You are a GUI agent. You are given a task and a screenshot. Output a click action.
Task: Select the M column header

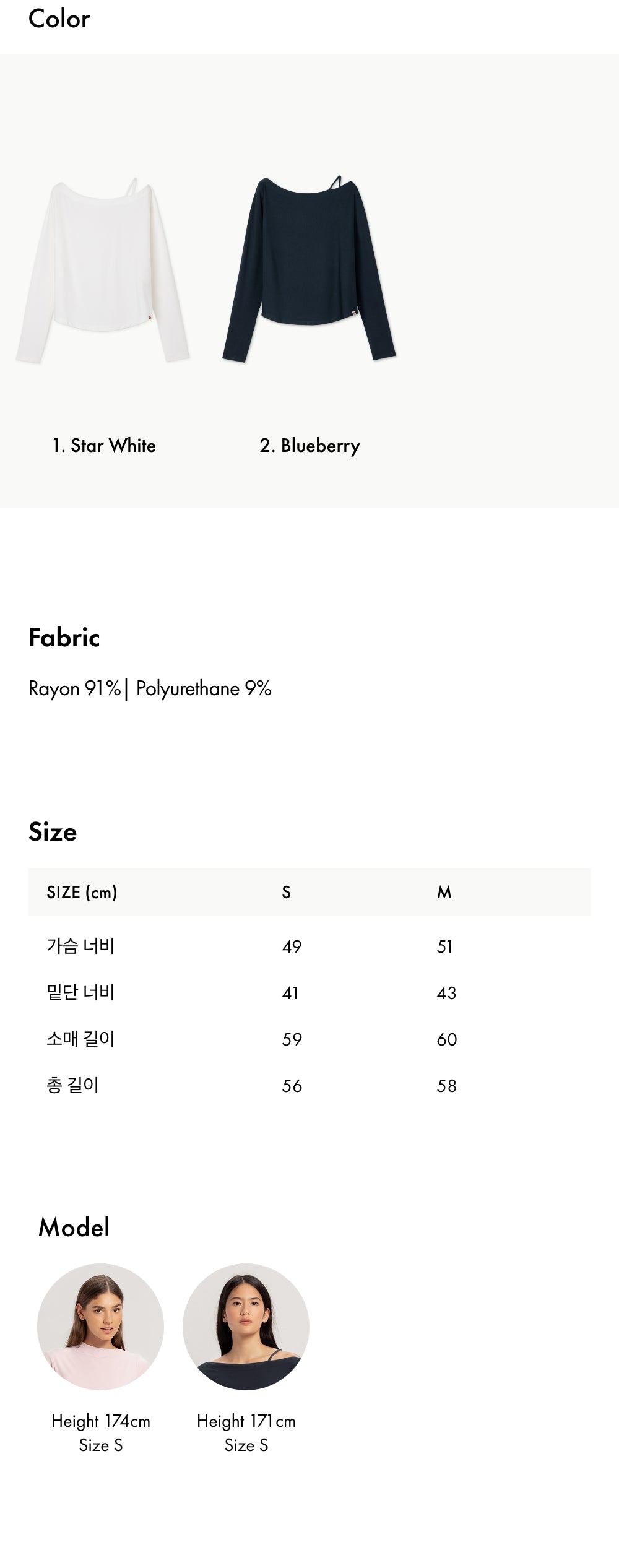pyautogui.click(x=444, y=893)
